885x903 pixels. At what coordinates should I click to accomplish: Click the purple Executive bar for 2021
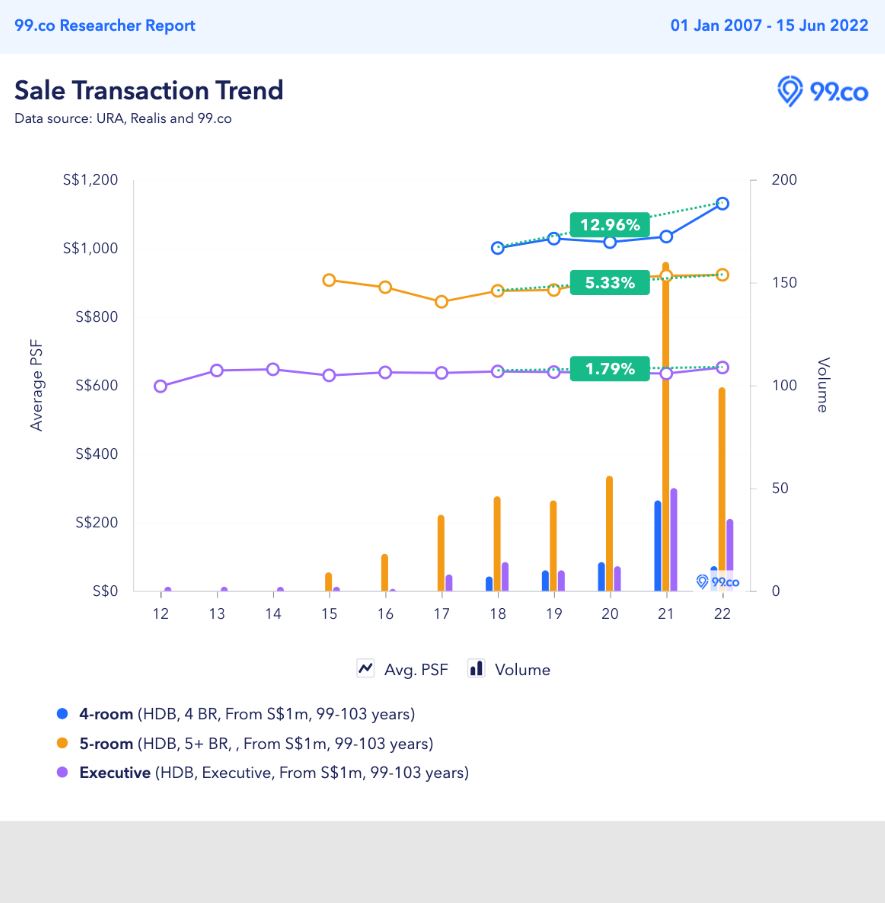(674, 540)
